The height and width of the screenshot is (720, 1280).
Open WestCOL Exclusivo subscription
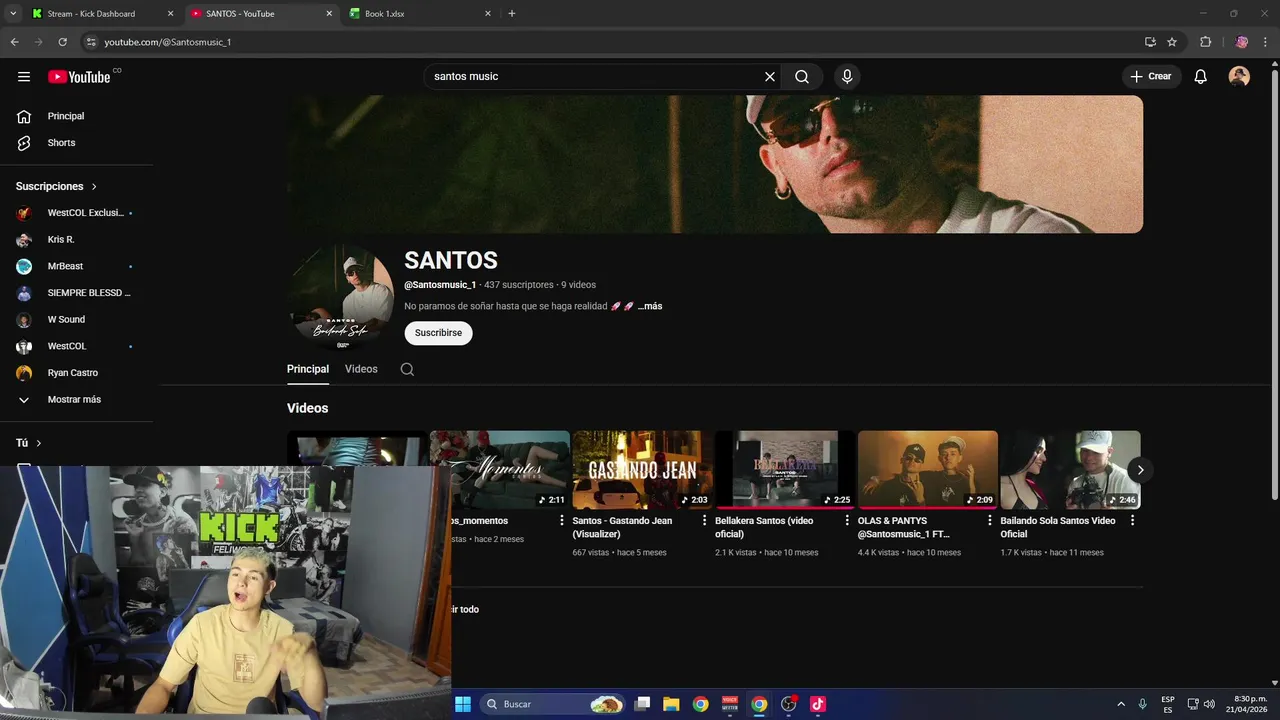point(77,213)
